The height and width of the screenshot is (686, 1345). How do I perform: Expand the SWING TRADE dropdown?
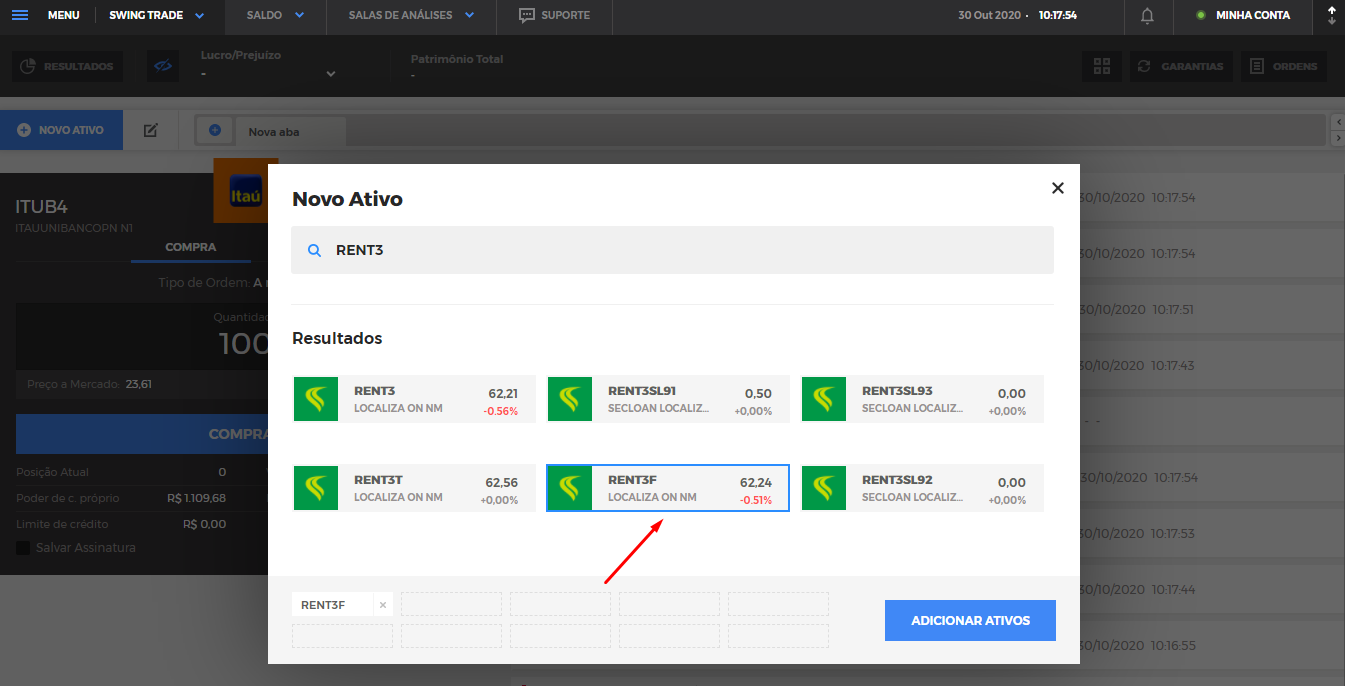click(157, 15)
